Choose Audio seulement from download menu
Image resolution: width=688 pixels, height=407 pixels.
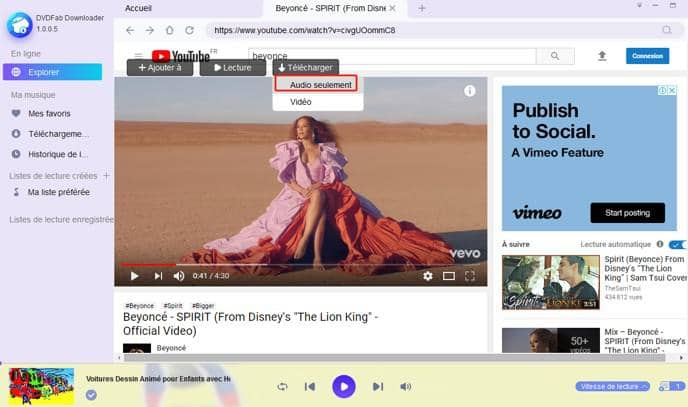(x=316, y=85)
